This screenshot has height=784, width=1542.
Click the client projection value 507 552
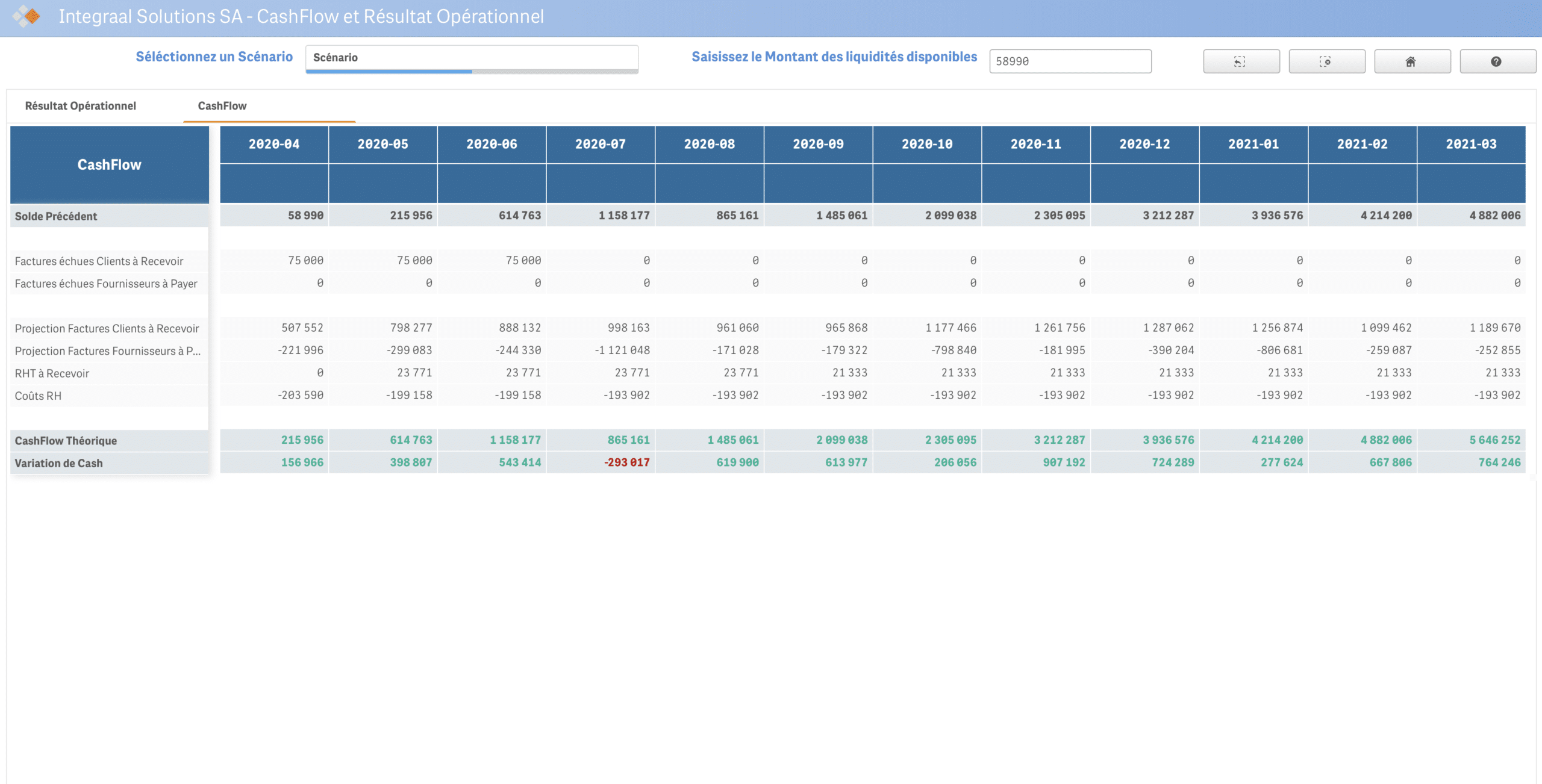[302, 328]
